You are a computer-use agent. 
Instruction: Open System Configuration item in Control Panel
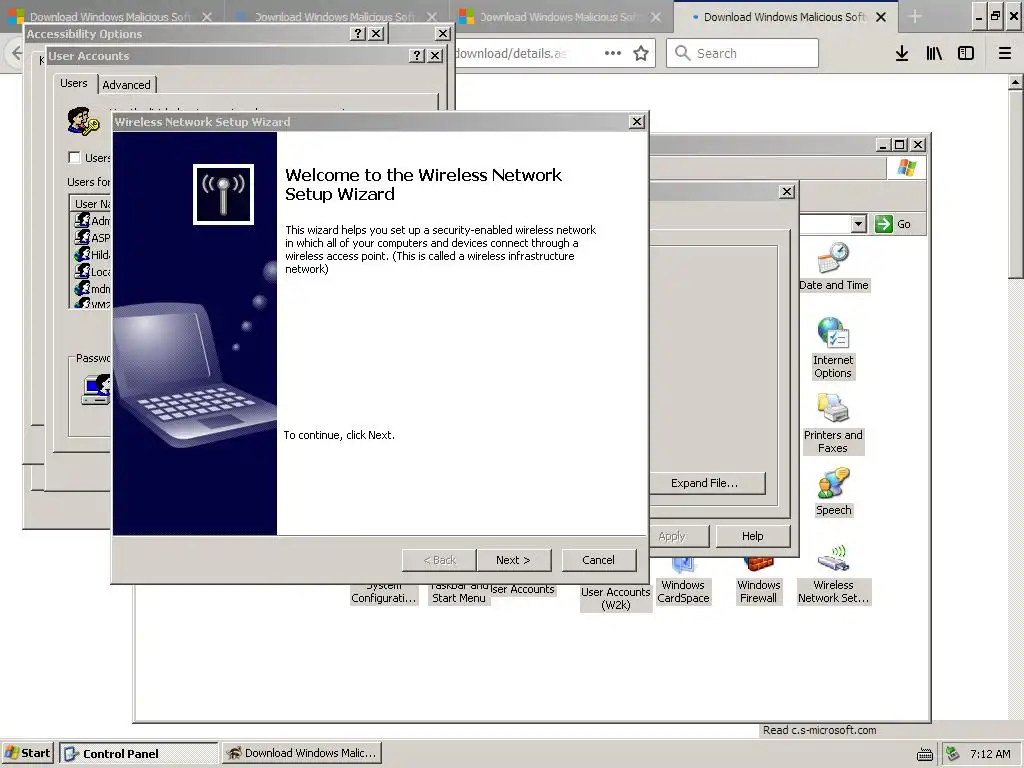[383, 594]
